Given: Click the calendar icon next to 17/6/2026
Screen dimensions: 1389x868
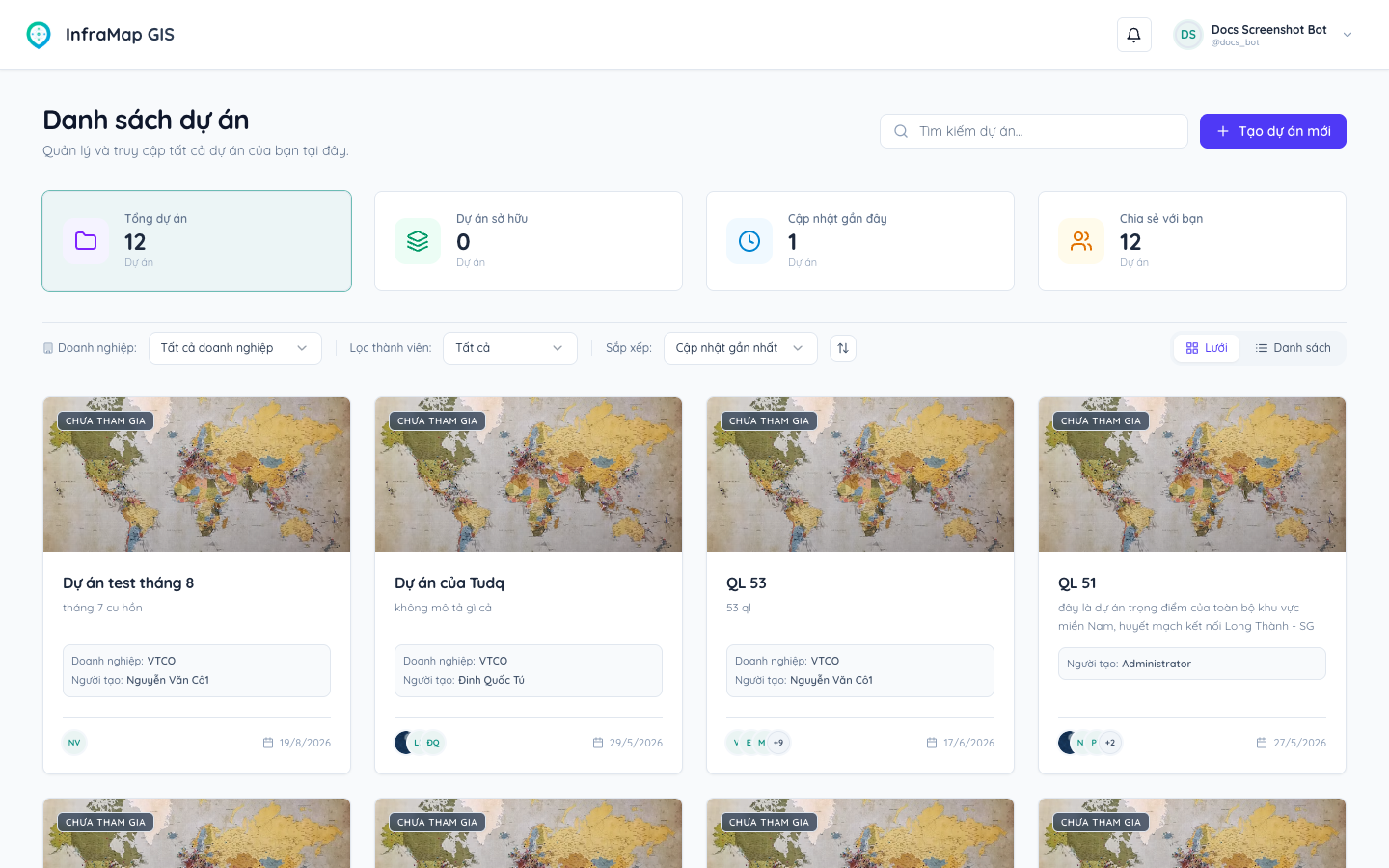Looking at the screenshot, I should (x=932, y=743).
